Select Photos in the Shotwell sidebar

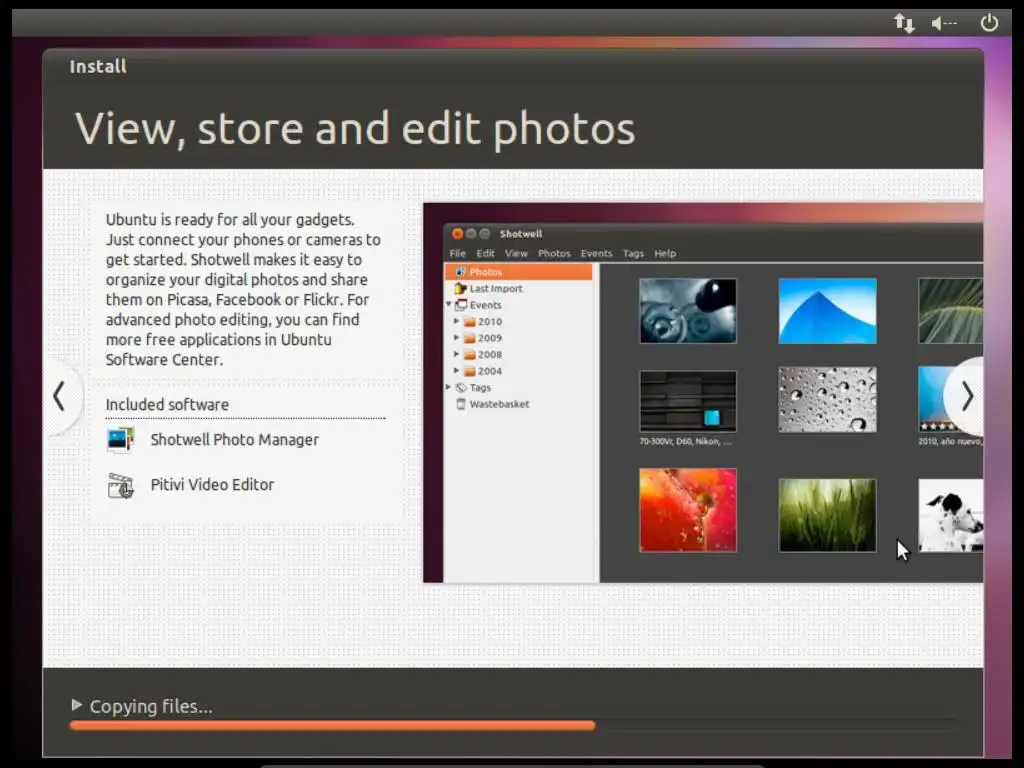pos(519,272)
